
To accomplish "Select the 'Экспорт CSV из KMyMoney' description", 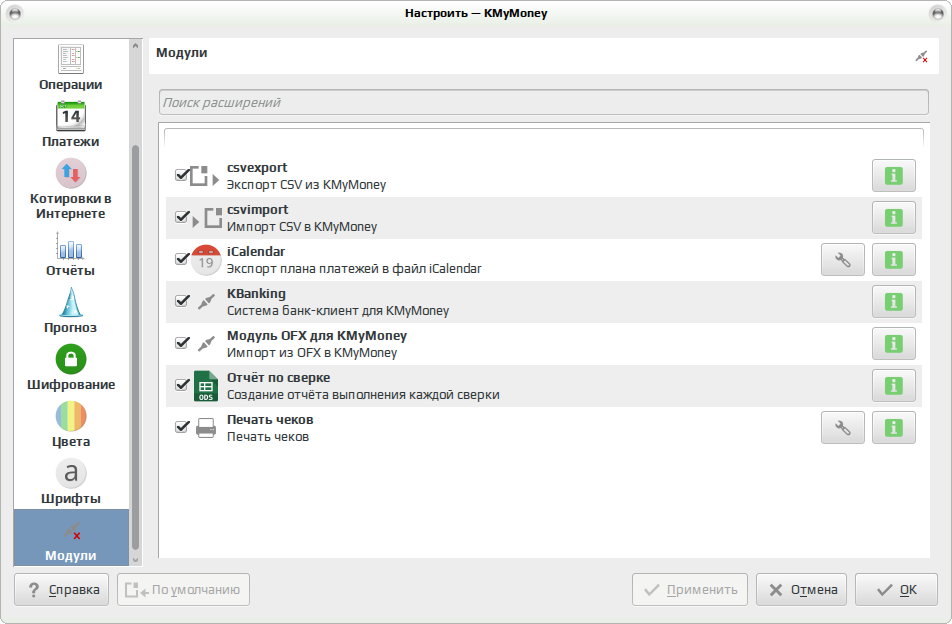I will coord(307,185).
